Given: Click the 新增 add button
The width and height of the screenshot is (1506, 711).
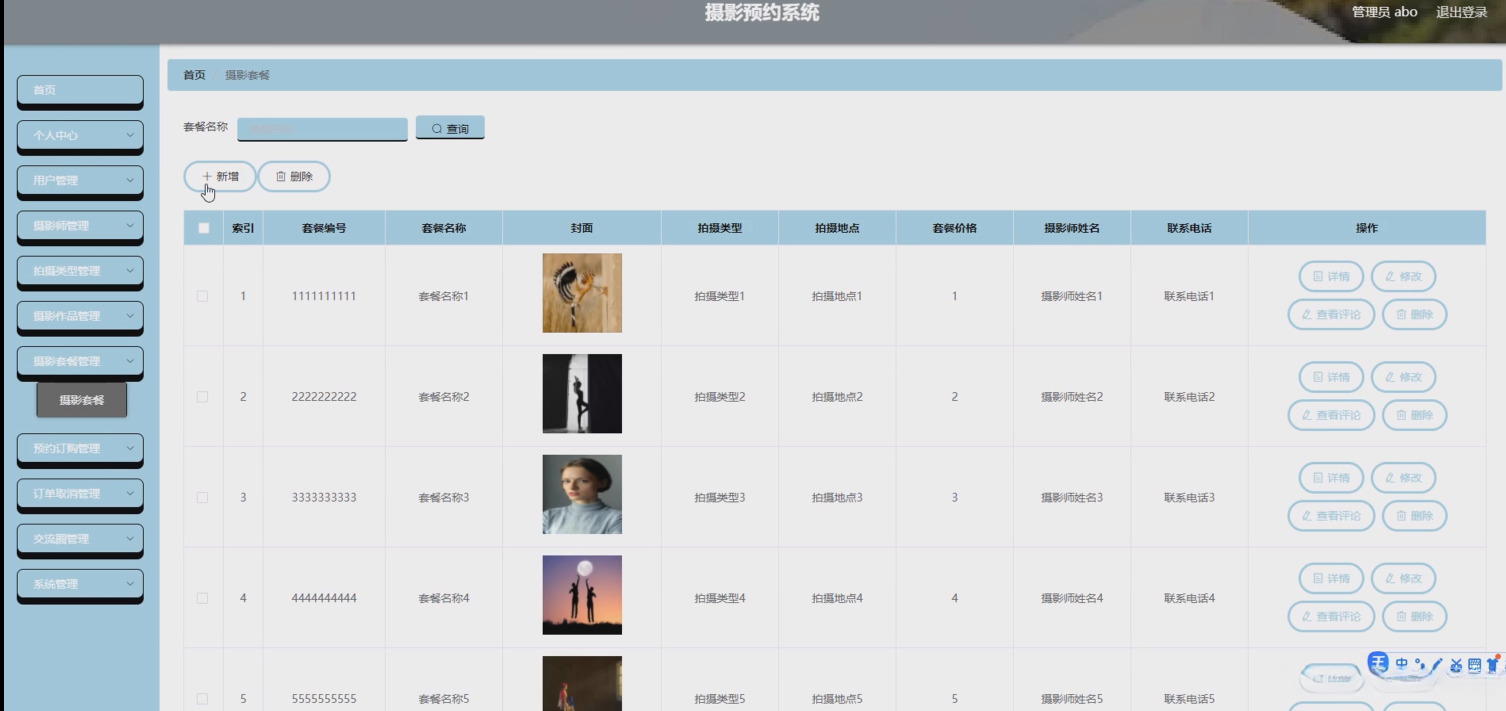Looking at the screenshot, I should coord(220,176).
